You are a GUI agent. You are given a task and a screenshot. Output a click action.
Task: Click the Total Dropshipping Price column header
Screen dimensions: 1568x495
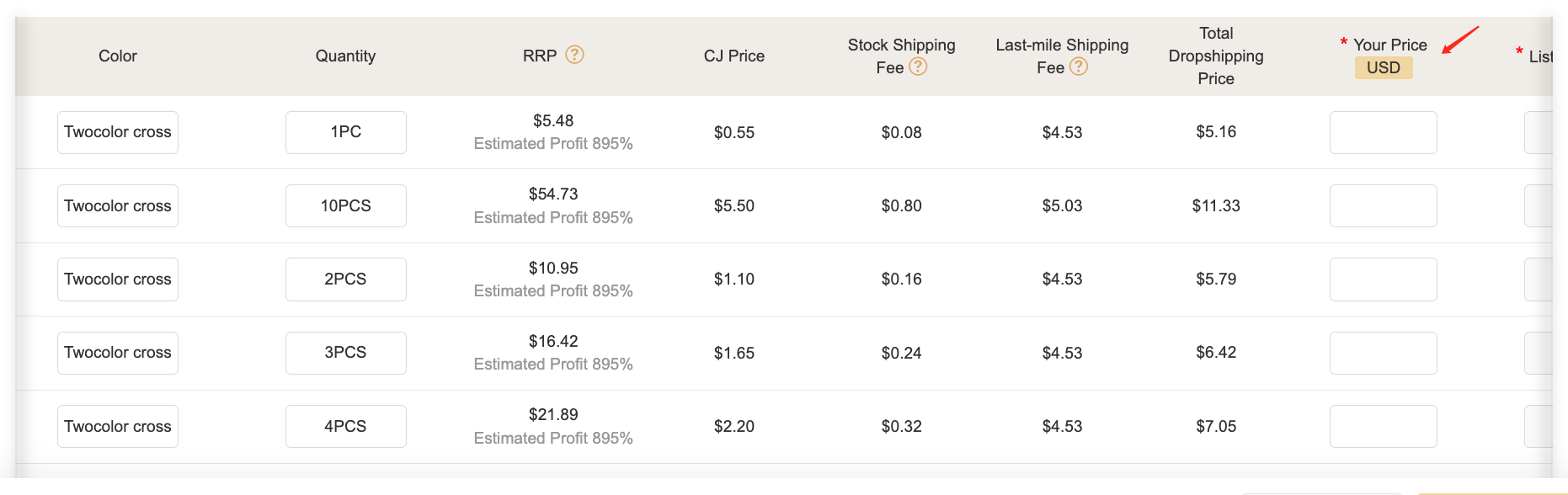[x=1216, y=56]
